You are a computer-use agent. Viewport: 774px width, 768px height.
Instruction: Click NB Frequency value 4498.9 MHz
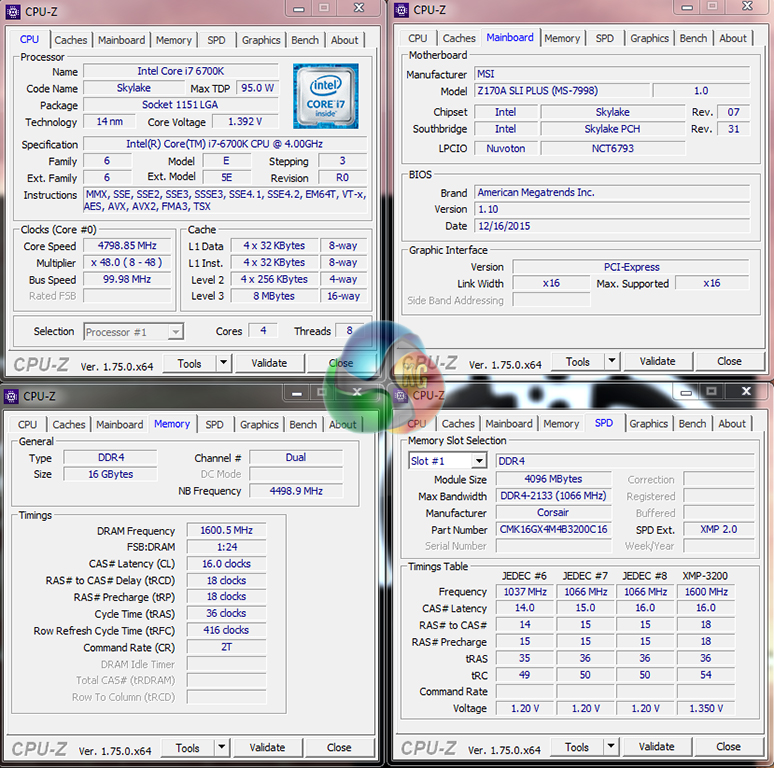point(296,491)
